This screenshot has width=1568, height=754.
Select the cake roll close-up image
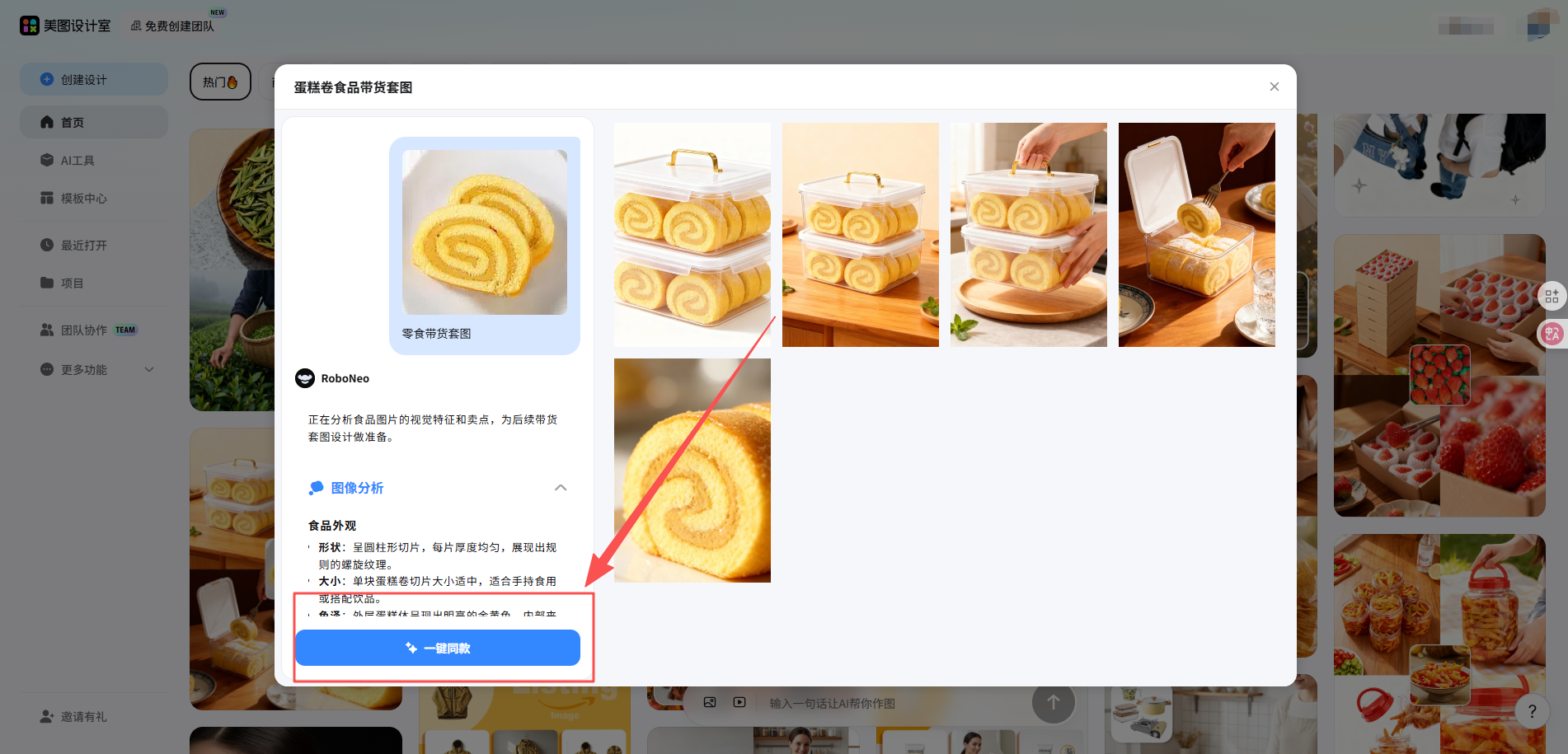pos(692,471)
